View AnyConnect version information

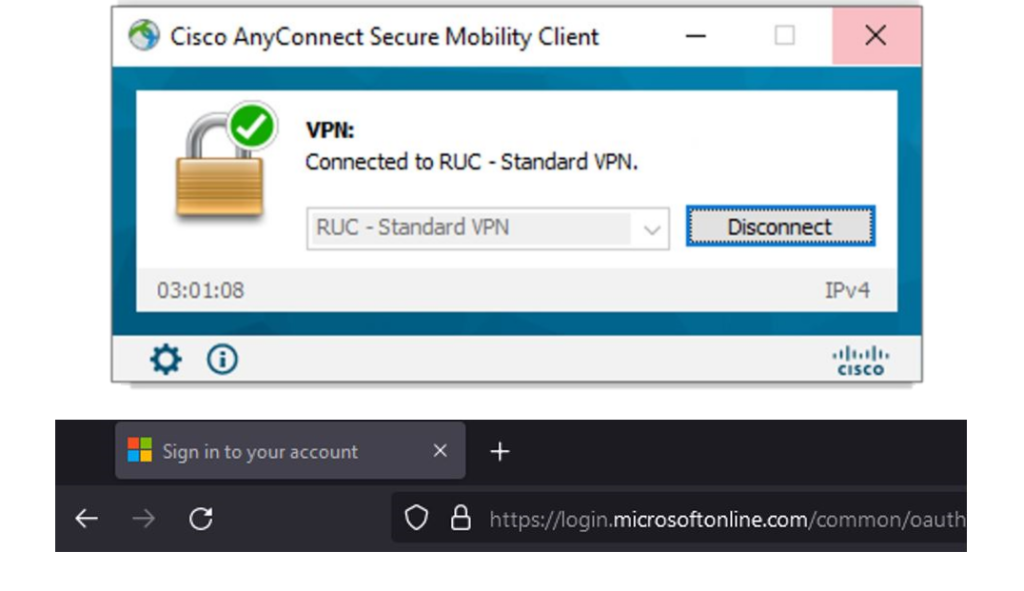point(221,358)
